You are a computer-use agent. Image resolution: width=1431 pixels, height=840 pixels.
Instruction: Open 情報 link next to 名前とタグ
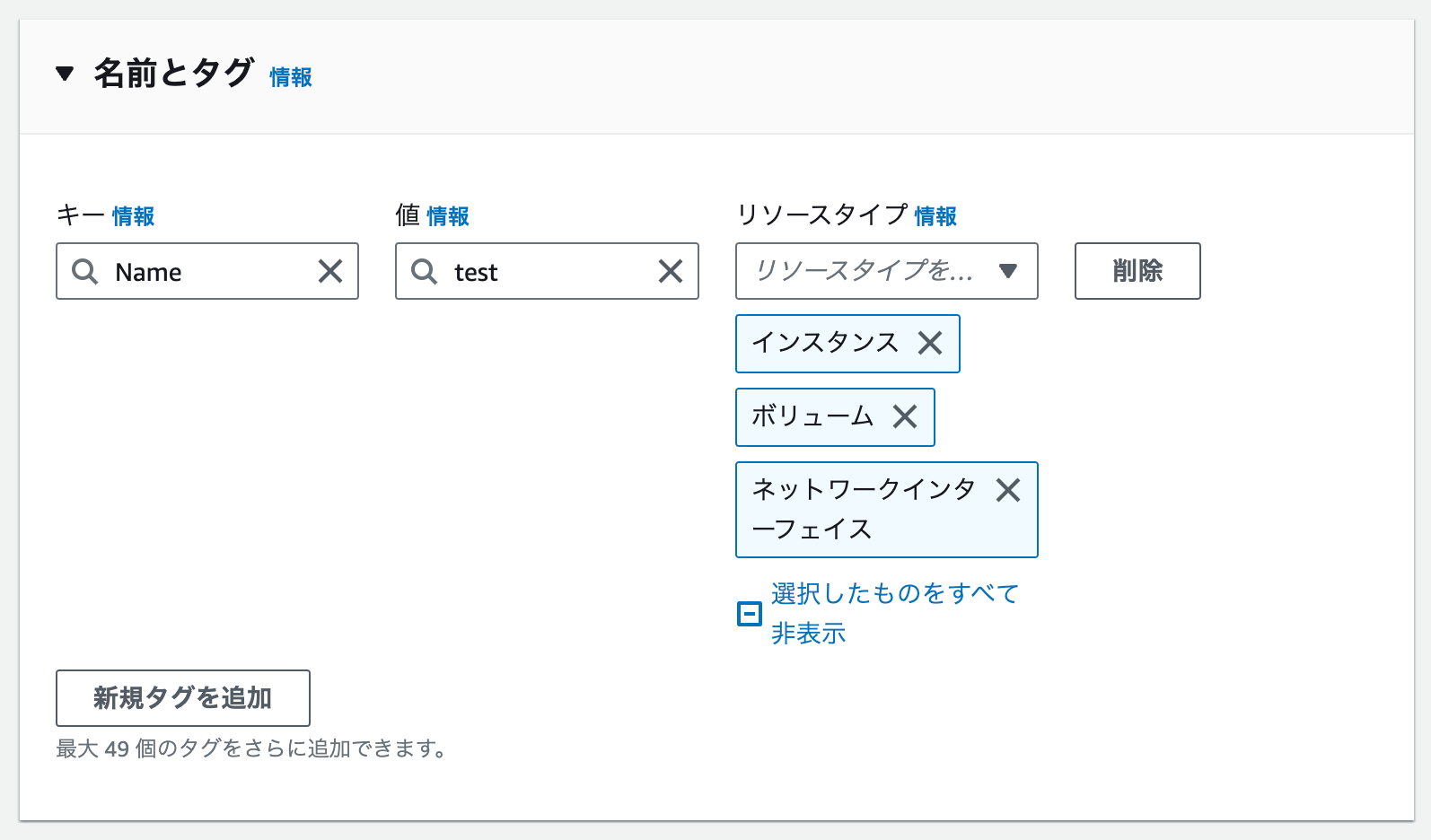coord(291,78)
